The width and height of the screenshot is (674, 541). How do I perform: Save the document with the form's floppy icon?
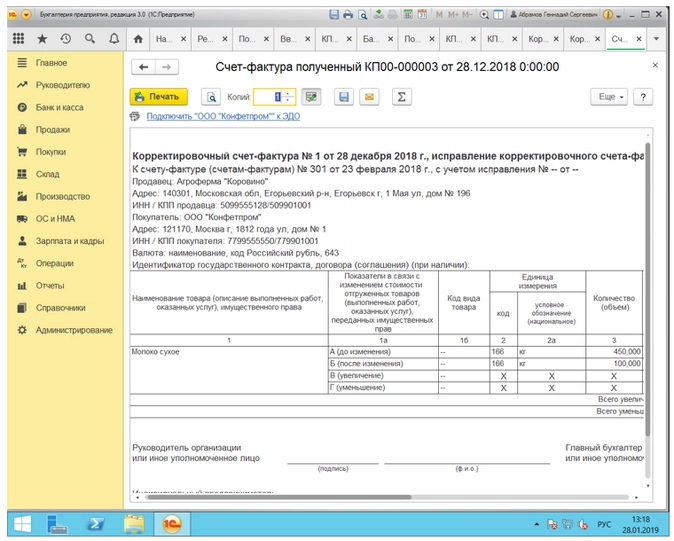coord(344,97)
